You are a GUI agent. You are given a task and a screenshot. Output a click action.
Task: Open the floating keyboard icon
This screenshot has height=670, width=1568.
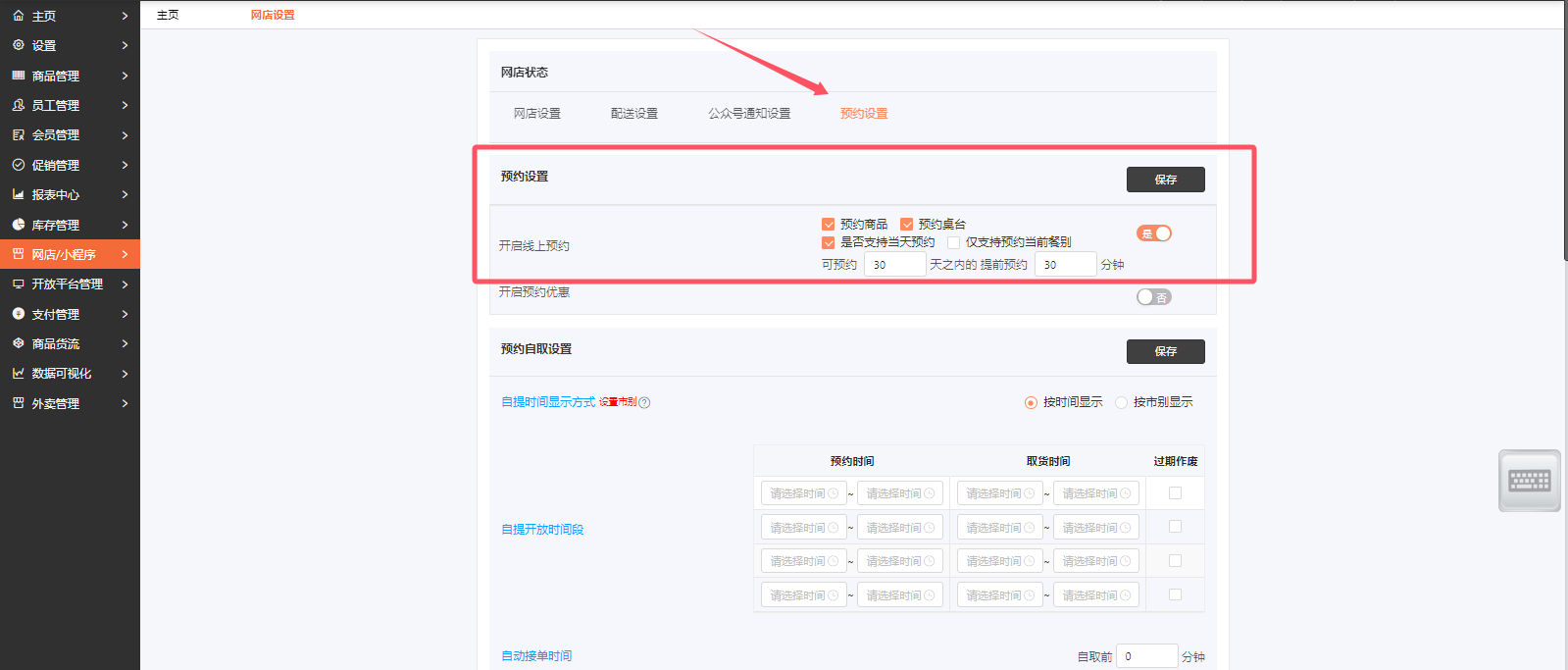pos(1529,481)
